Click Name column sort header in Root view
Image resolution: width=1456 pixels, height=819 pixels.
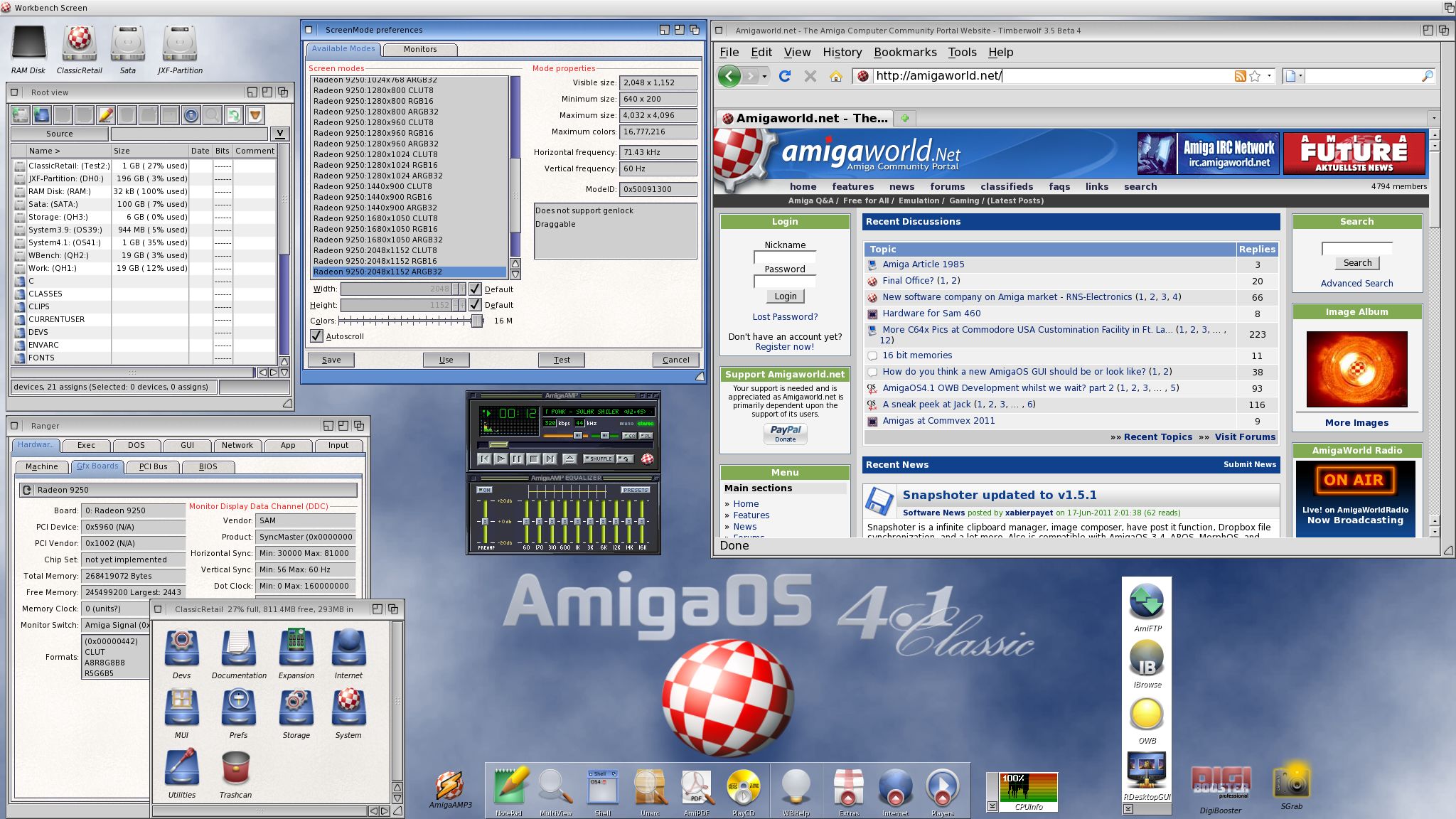68,151
